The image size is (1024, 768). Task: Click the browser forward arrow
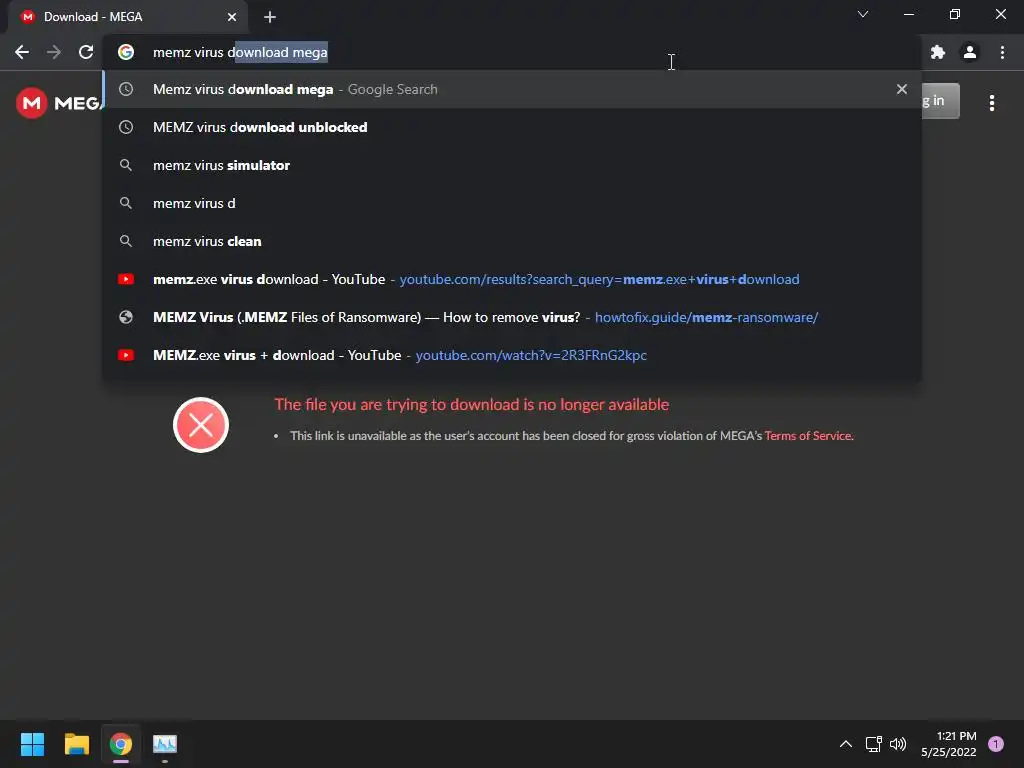[x=54, y=52]
